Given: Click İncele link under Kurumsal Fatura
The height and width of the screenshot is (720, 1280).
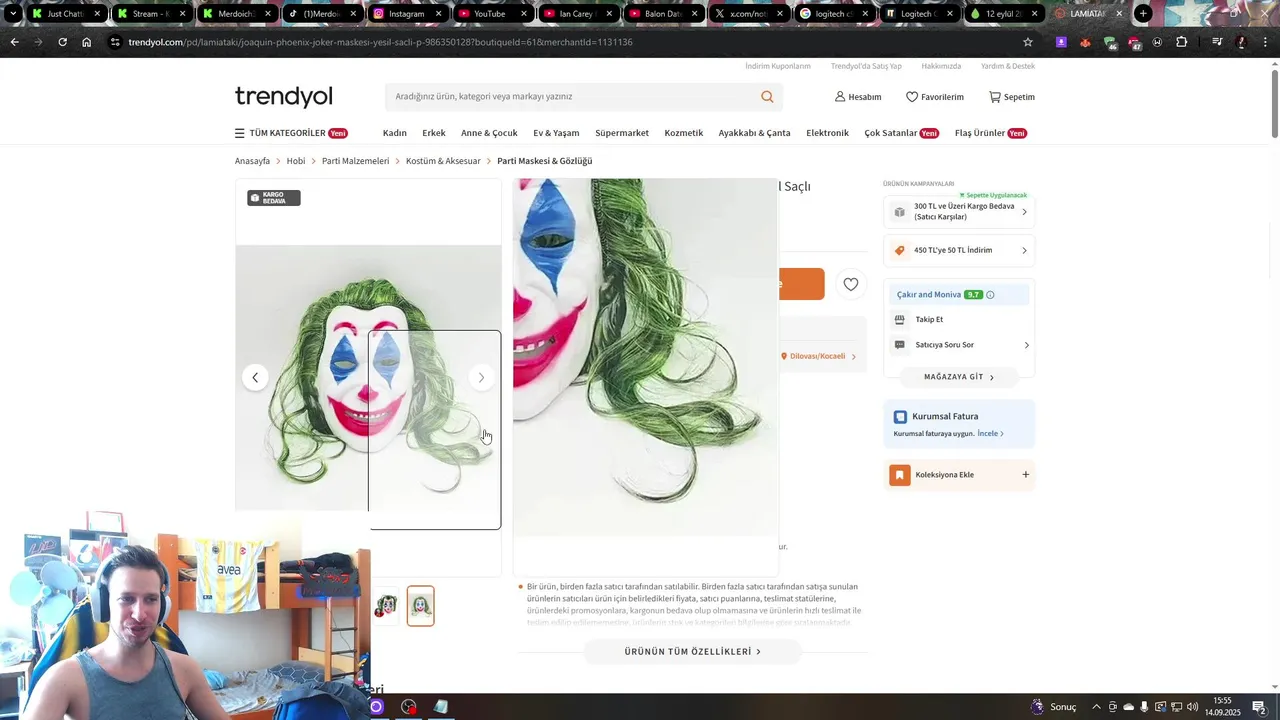Looking at the screenshot, I should [x=990, y=434].
